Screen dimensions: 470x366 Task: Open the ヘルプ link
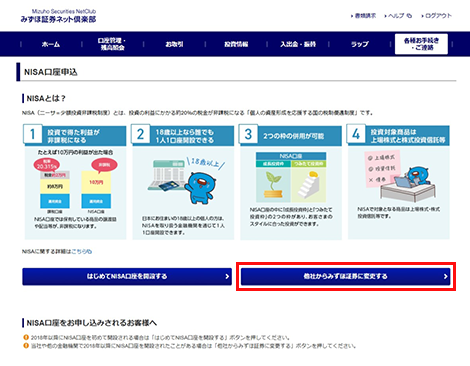coord(396,16)
